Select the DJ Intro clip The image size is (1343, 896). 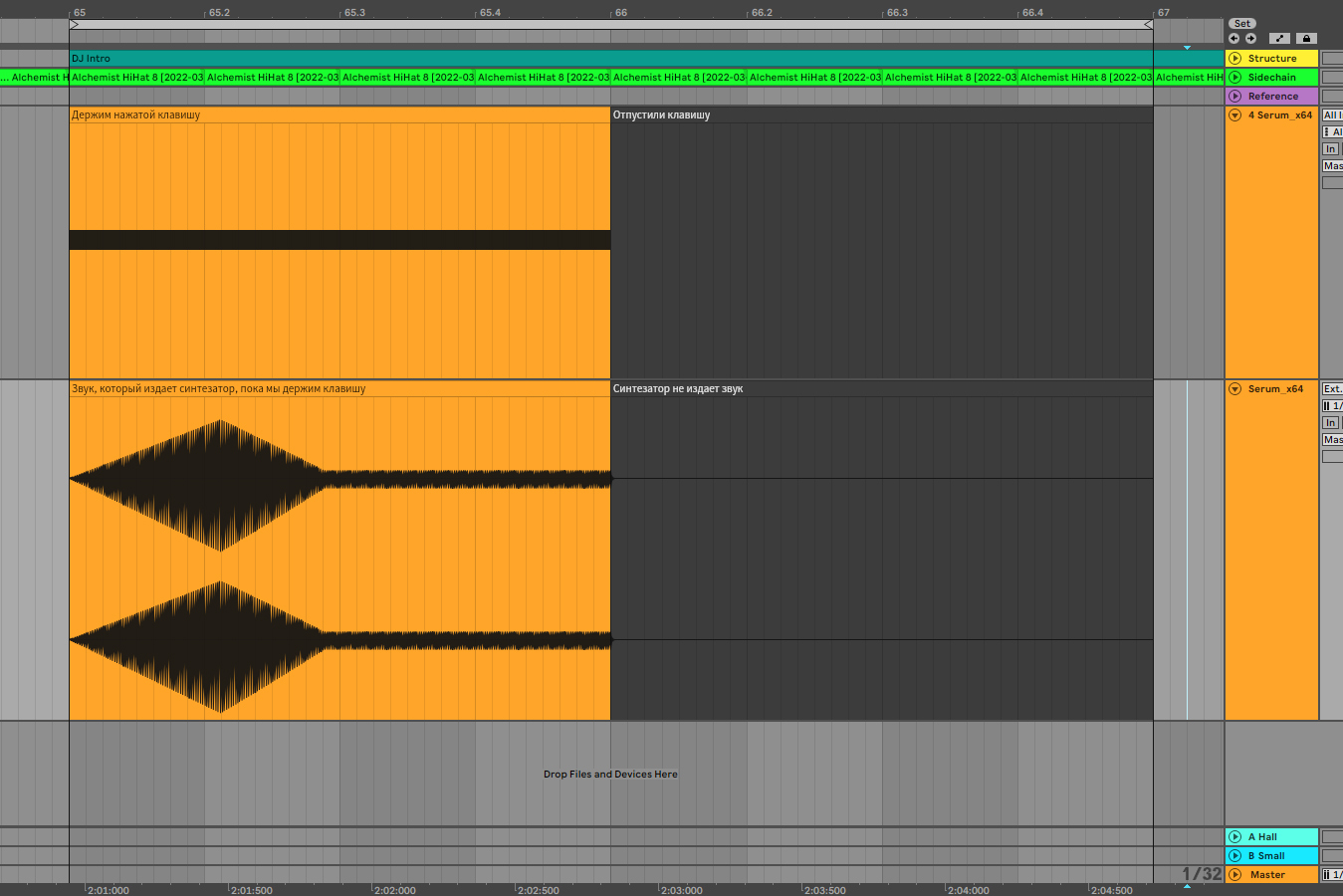point(646,59)
